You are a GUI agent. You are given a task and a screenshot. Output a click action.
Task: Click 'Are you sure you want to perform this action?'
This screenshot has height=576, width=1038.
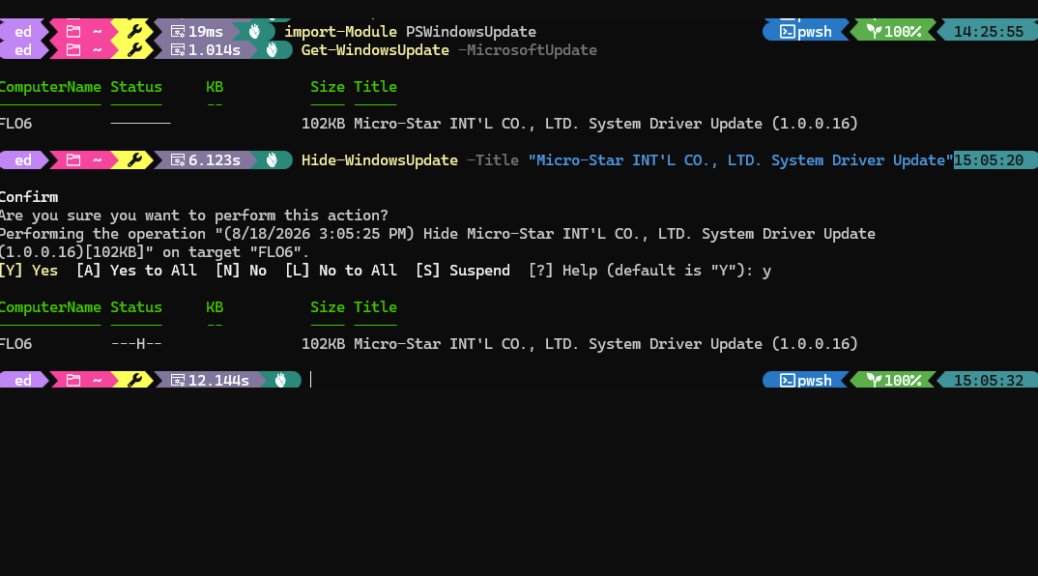coord(194,215)
